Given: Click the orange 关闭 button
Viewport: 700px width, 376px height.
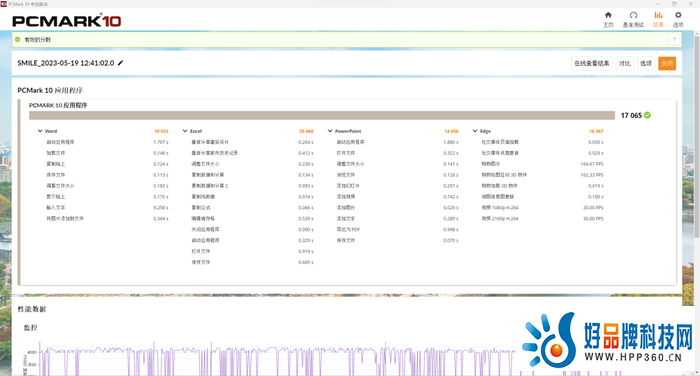Looking at the screenshot, I should pyautogui.click(x=667, y=63).
